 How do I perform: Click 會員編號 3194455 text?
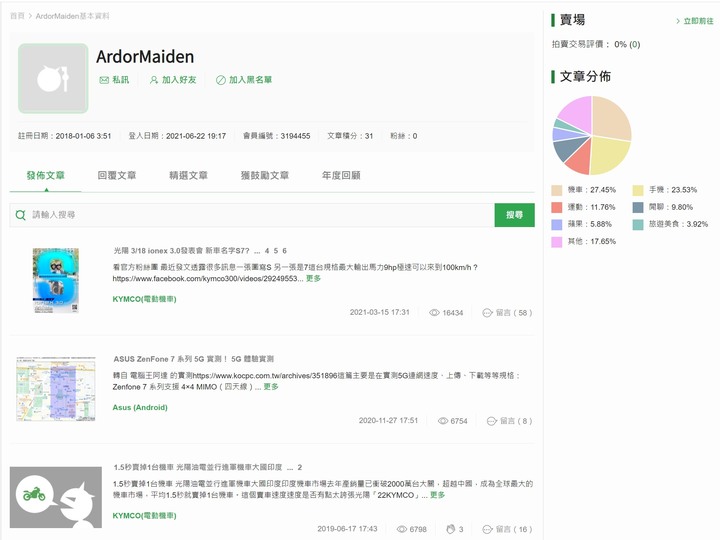coord(276,136)
